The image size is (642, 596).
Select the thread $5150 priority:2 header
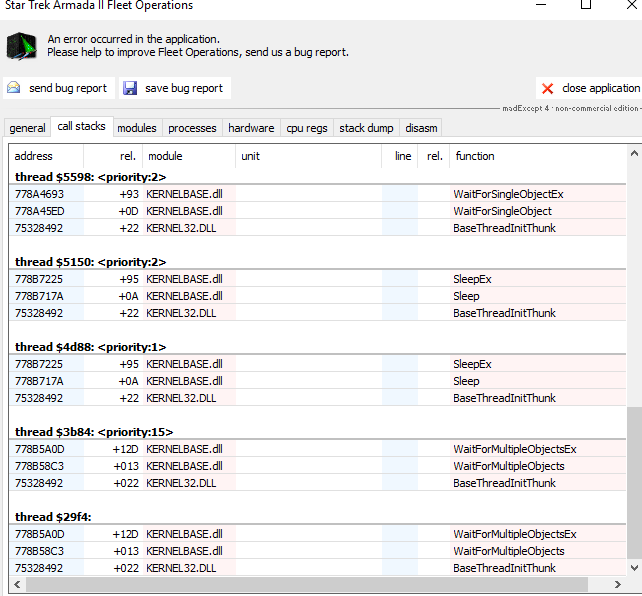click(x=90, y=262)
